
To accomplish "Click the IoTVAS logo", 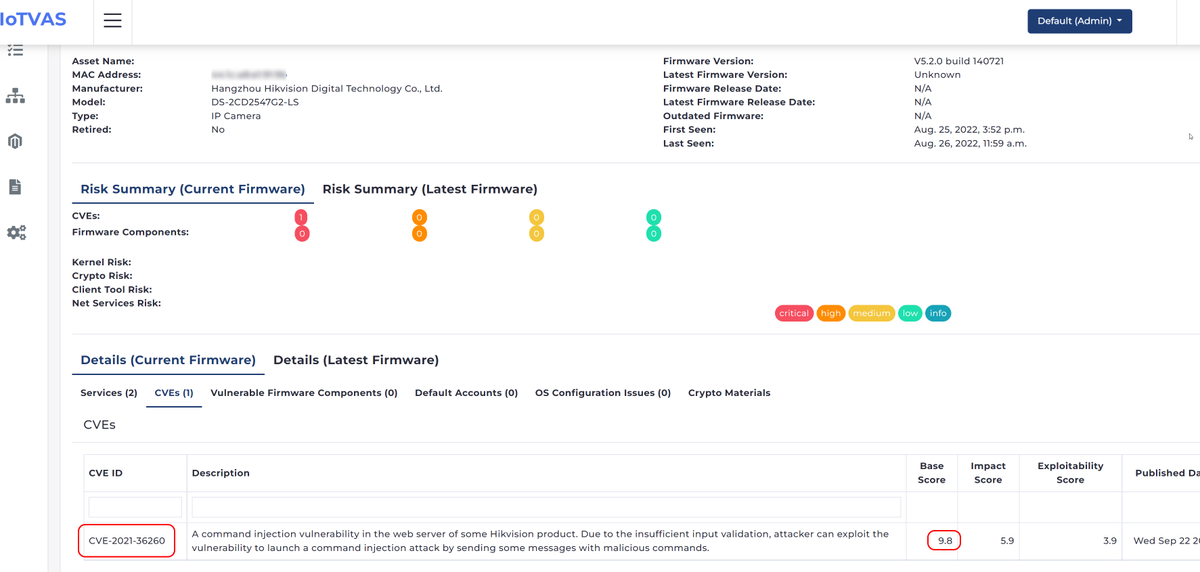I will pyautogui.click(x=33, y=19).
